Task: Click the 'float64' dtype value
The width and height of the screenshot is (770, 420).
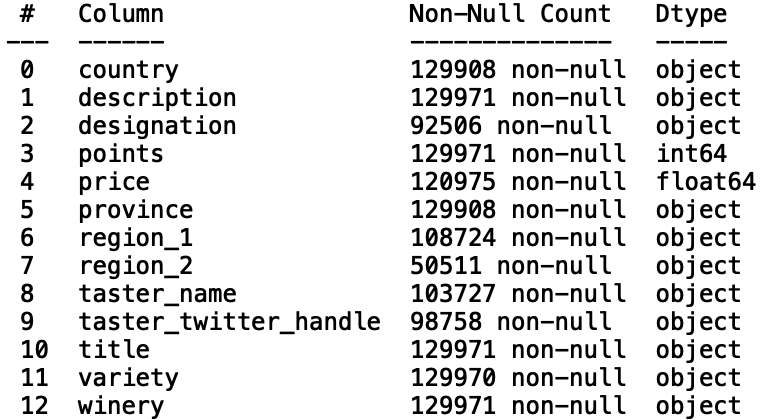Action: pos(699,183)
